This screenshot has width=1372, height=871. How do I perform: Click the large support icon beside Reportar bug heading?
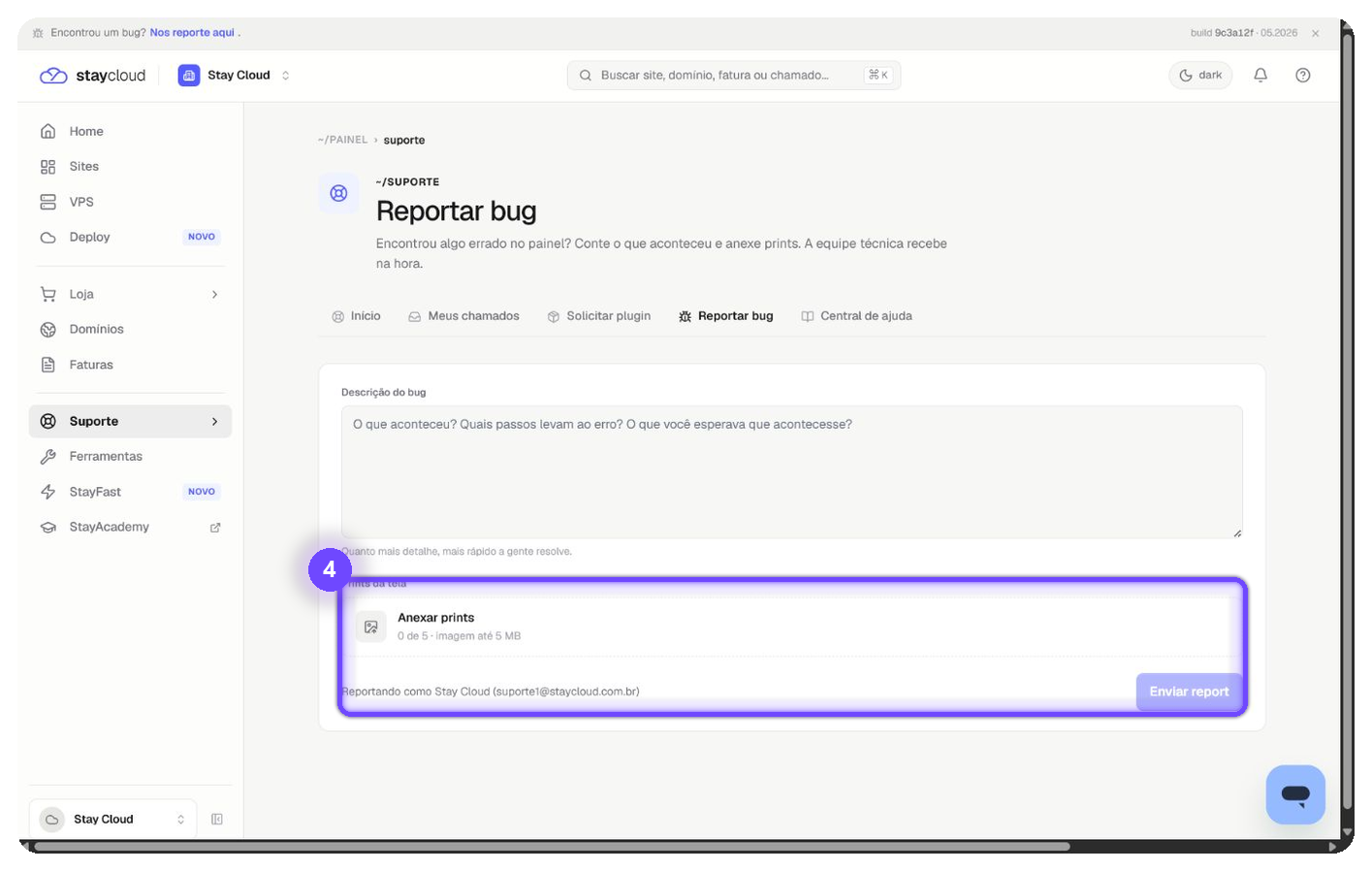click(x=338, y=193)
